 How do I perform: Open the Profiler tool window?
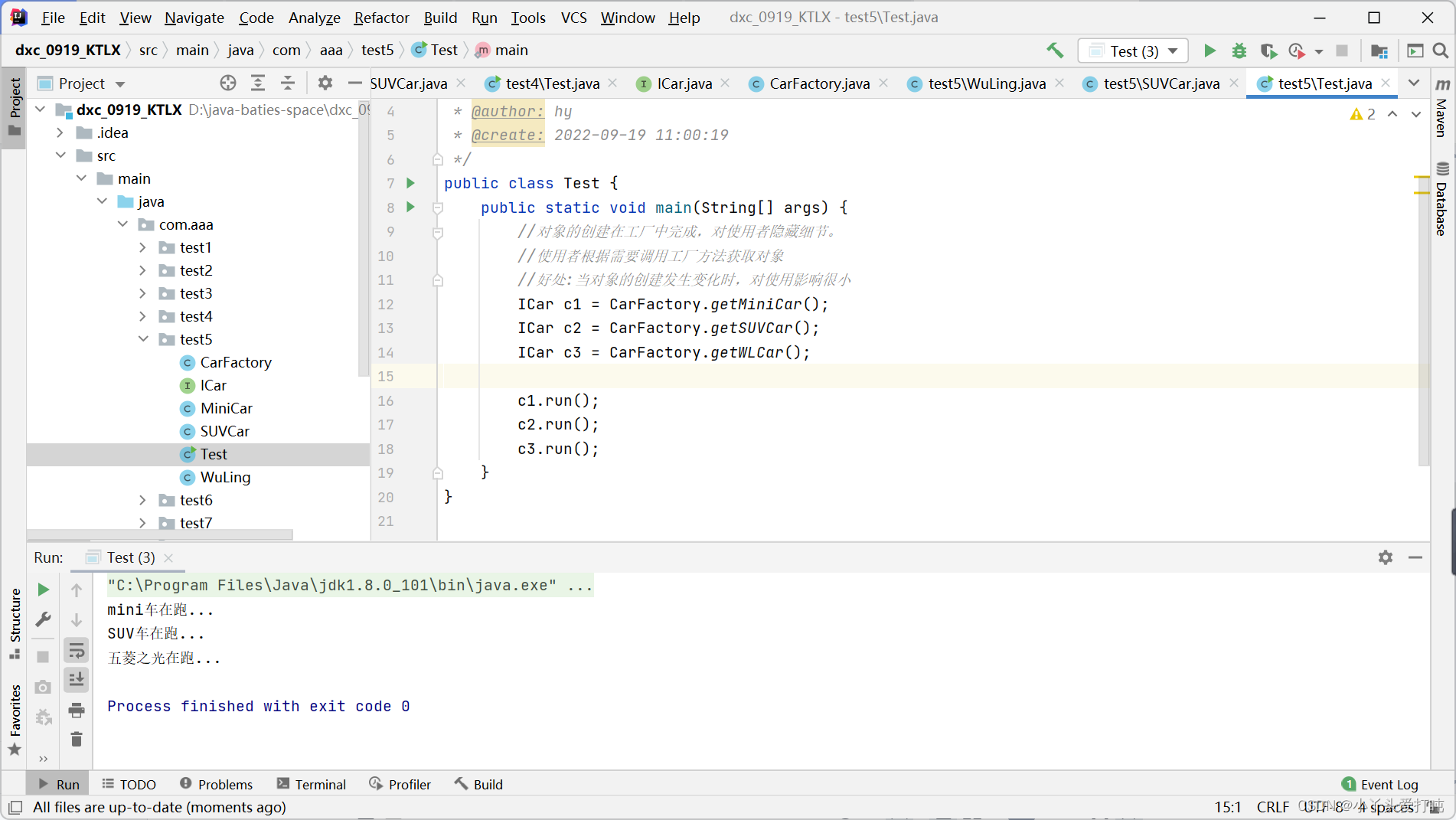(x=400, y=784)
